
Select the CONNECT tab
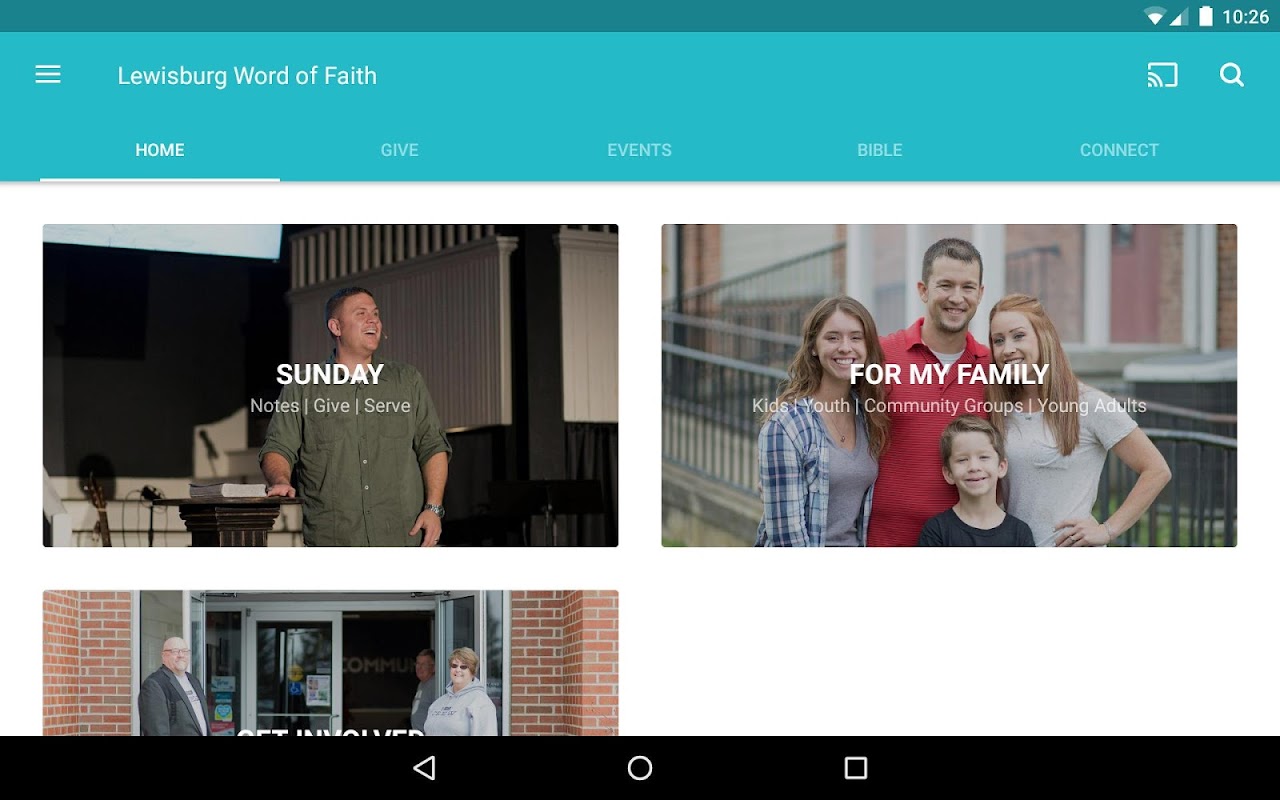1119,150
